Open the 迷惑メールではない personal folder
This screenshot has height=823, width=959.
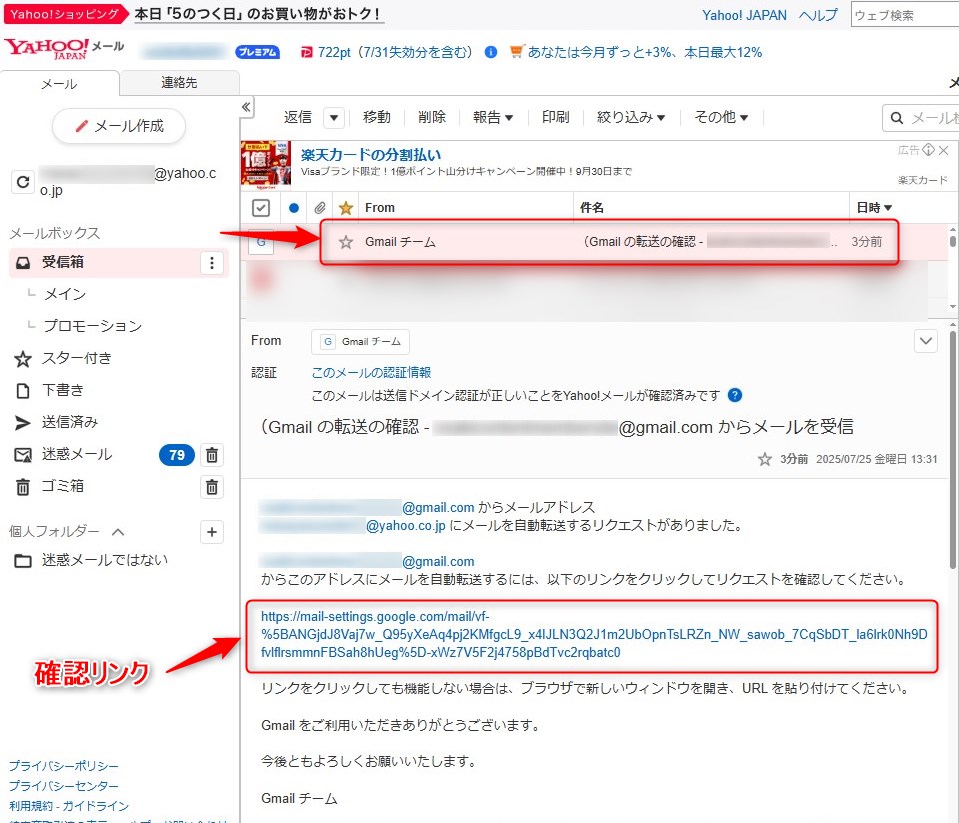tap(105, 559)
